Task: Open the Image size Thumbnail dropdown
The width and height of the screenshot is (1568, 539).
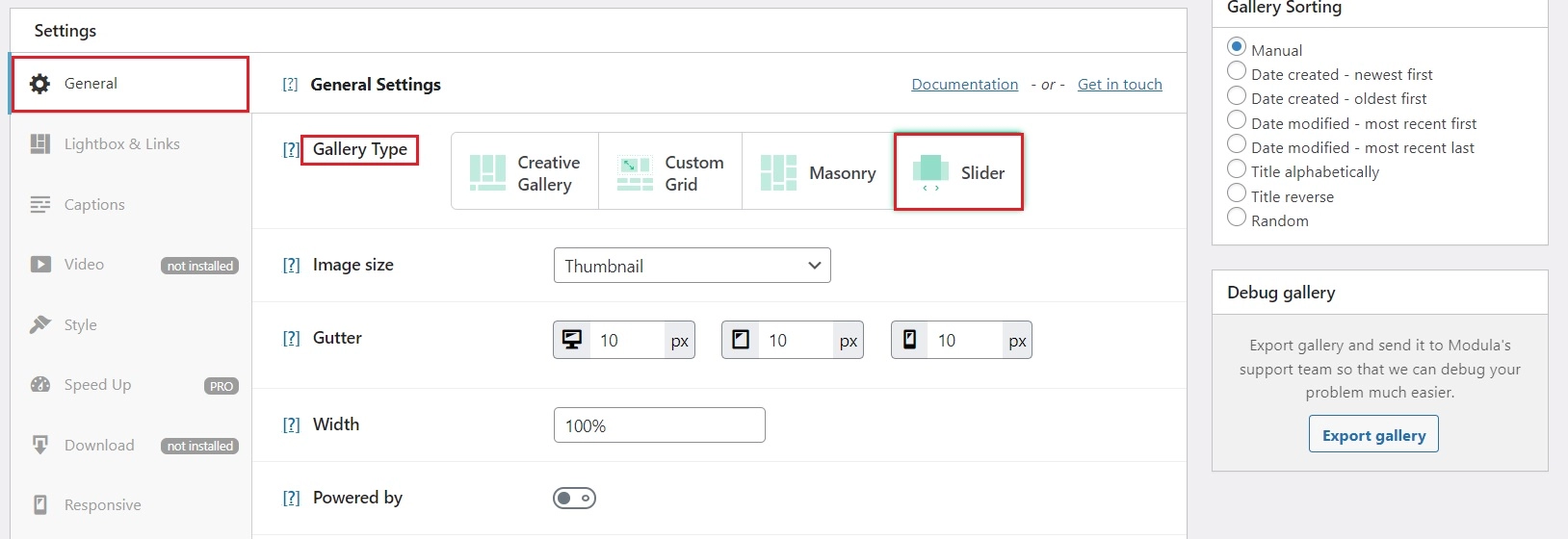Action: tap(692, 266)
